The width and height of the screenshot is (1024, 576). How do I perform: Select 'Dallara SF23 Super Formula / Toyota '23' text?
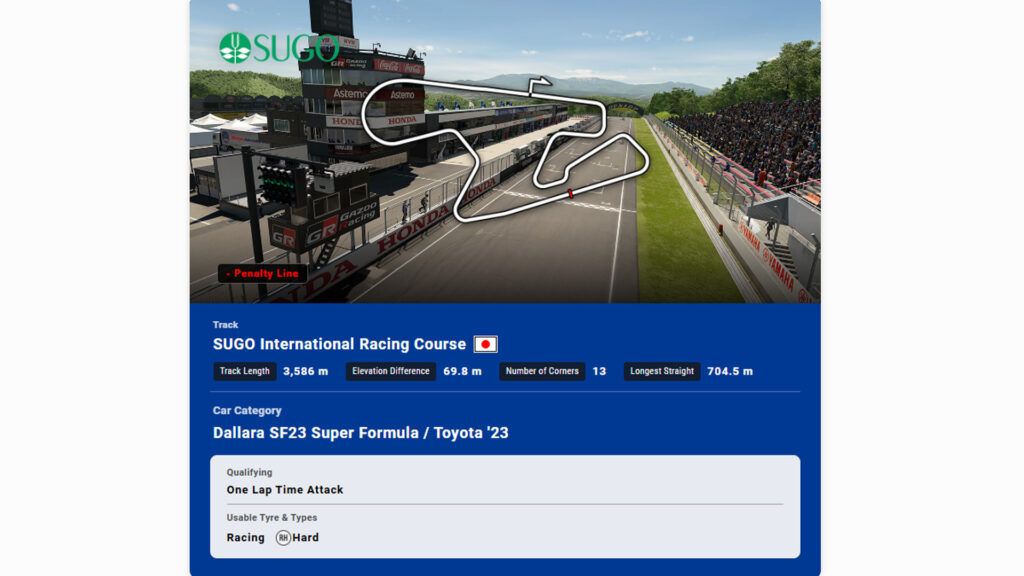click(x=360, y=433)
